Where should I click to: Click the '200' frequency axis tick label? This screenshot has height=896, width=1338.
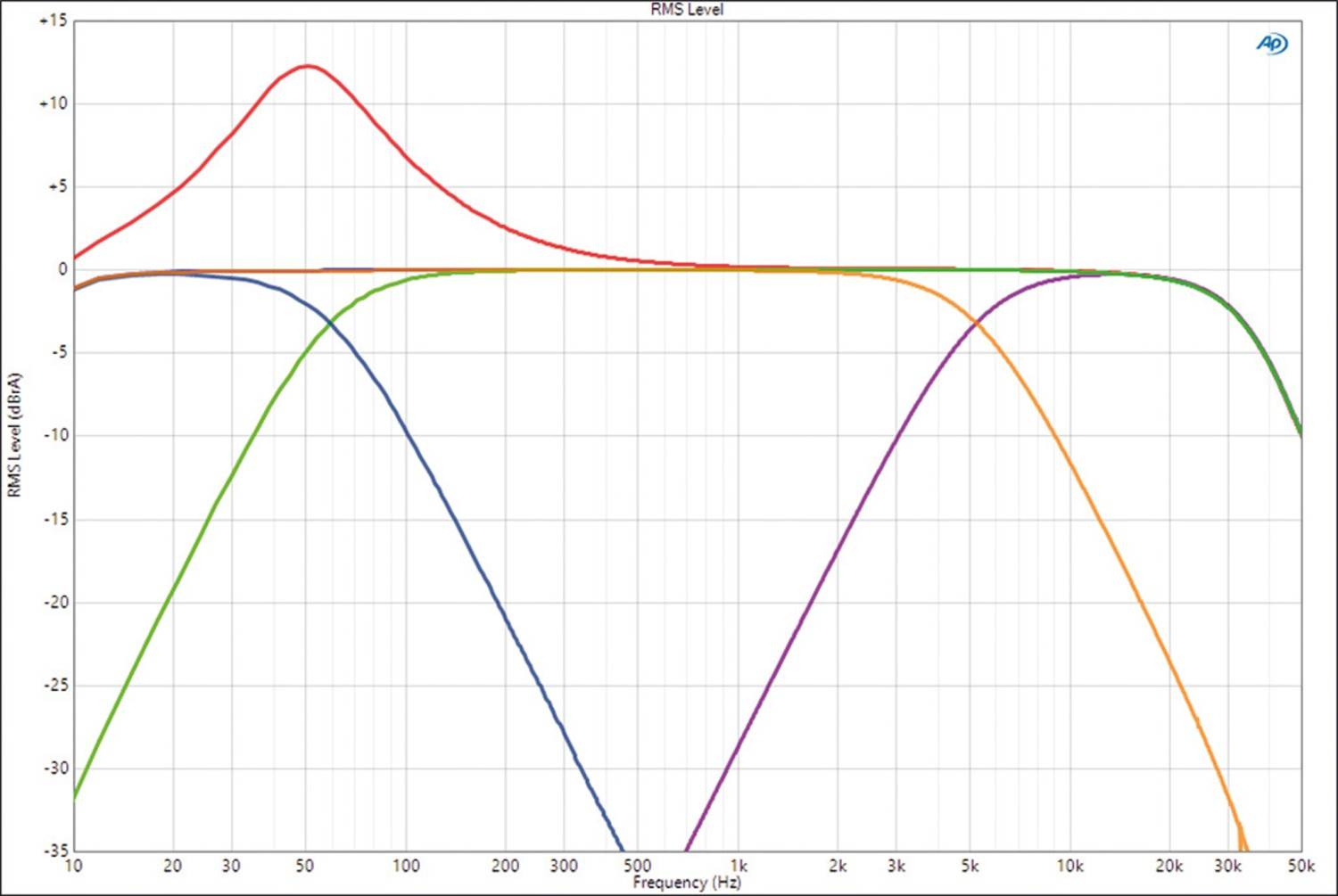506,866
